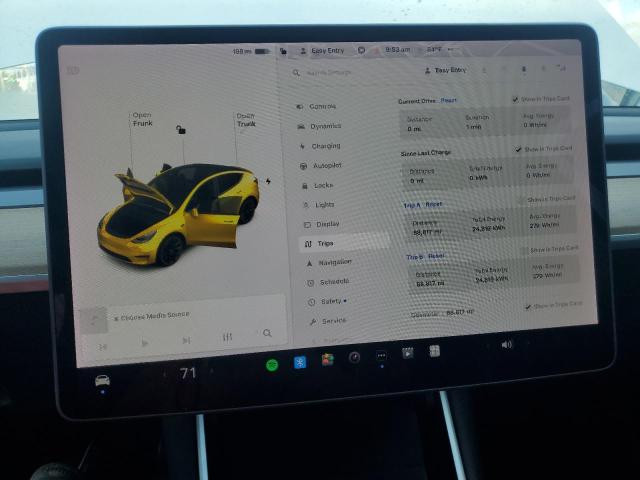Open Easy Entry profile in settings header

(446, 70)
